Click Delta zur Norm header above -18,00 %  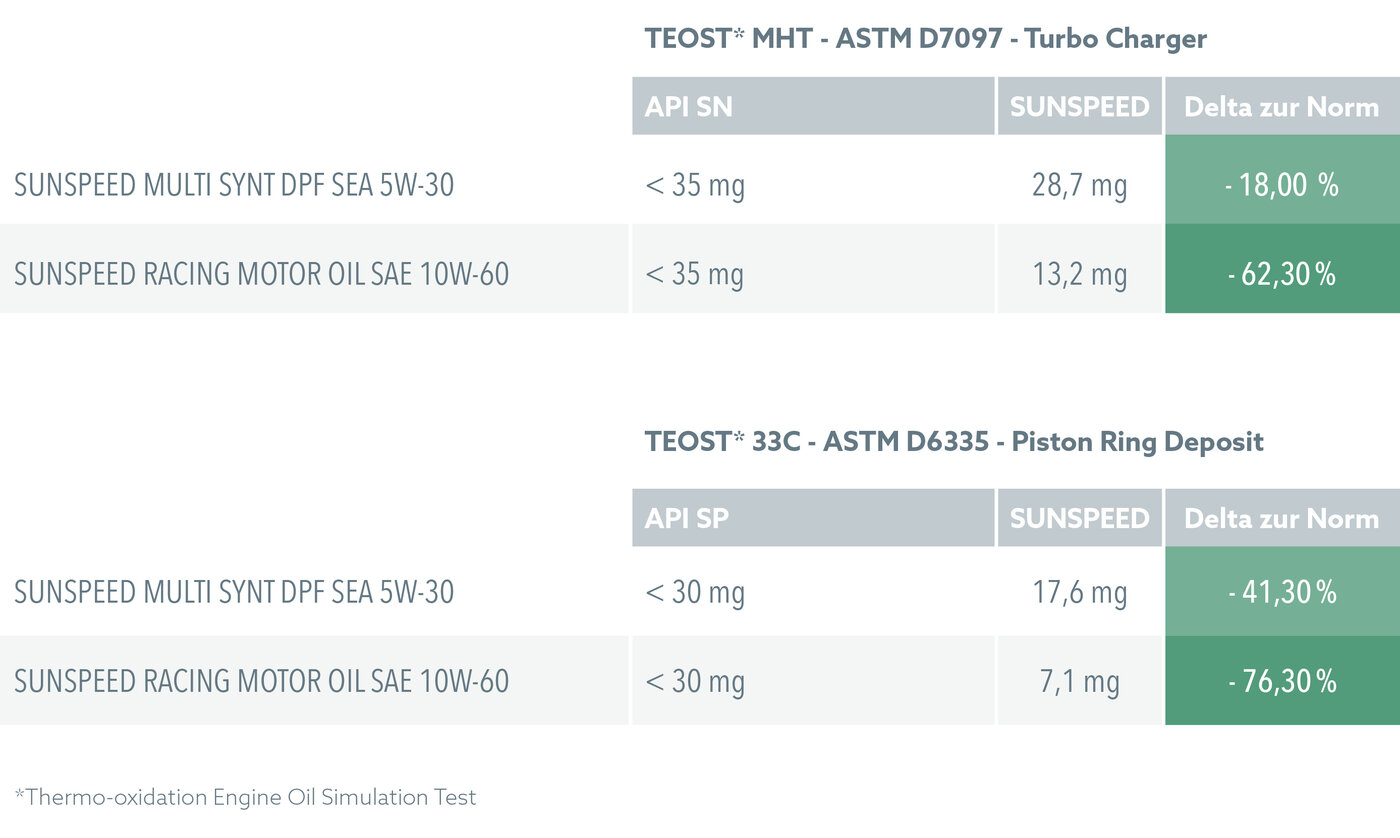[x=1281, y=106]
